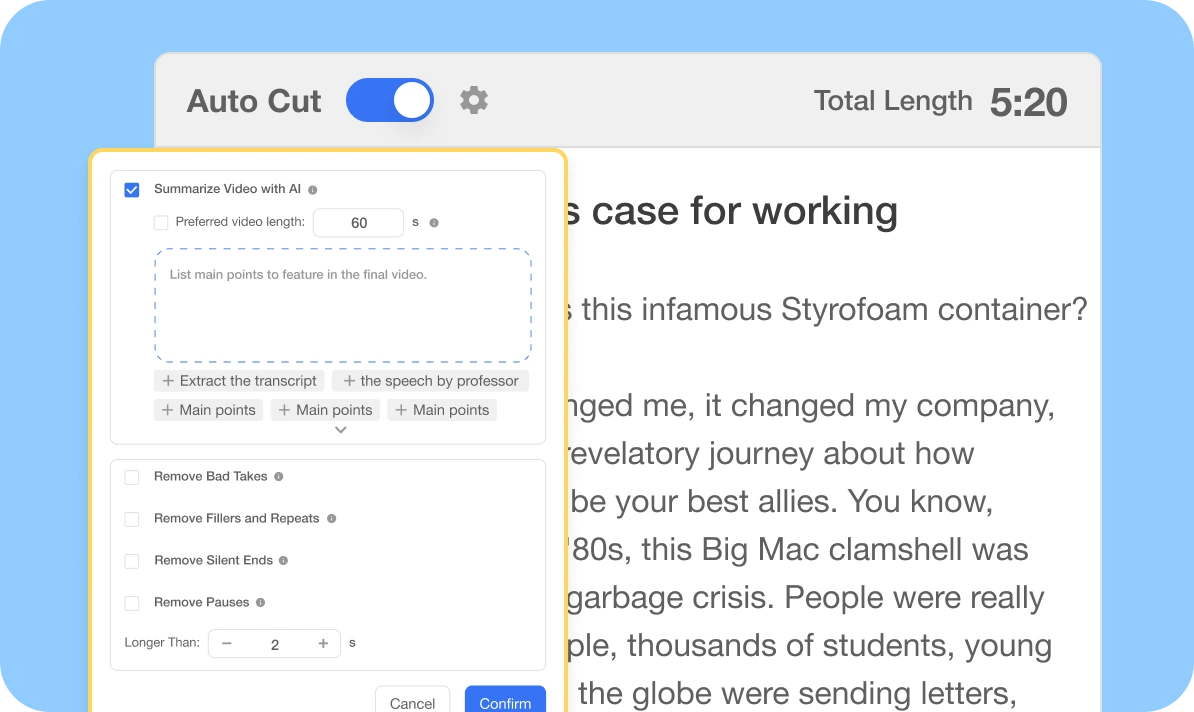Decrease Longer Than value with minus
The image size is (1194, 712).
(x=227, y=644)
